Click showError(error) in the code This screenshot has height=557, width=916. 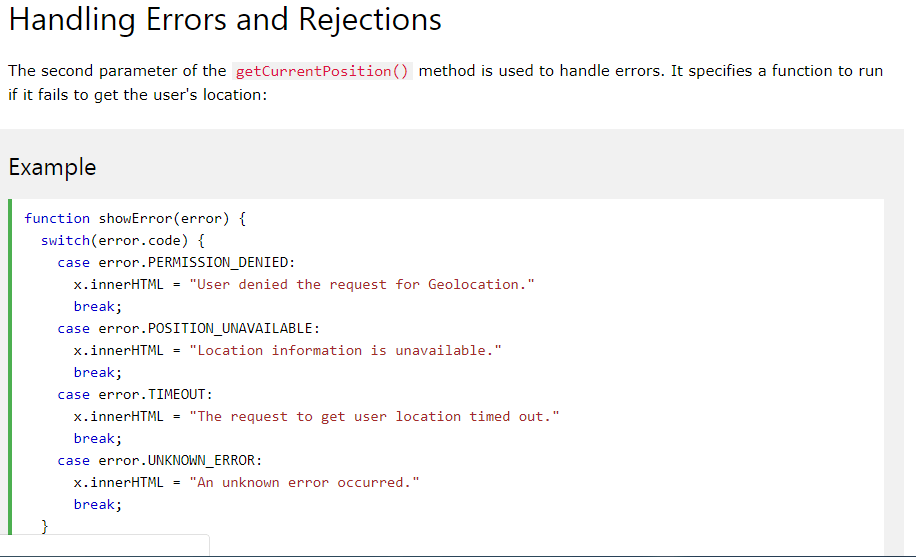pyautogui.click(x=164, y=219)
